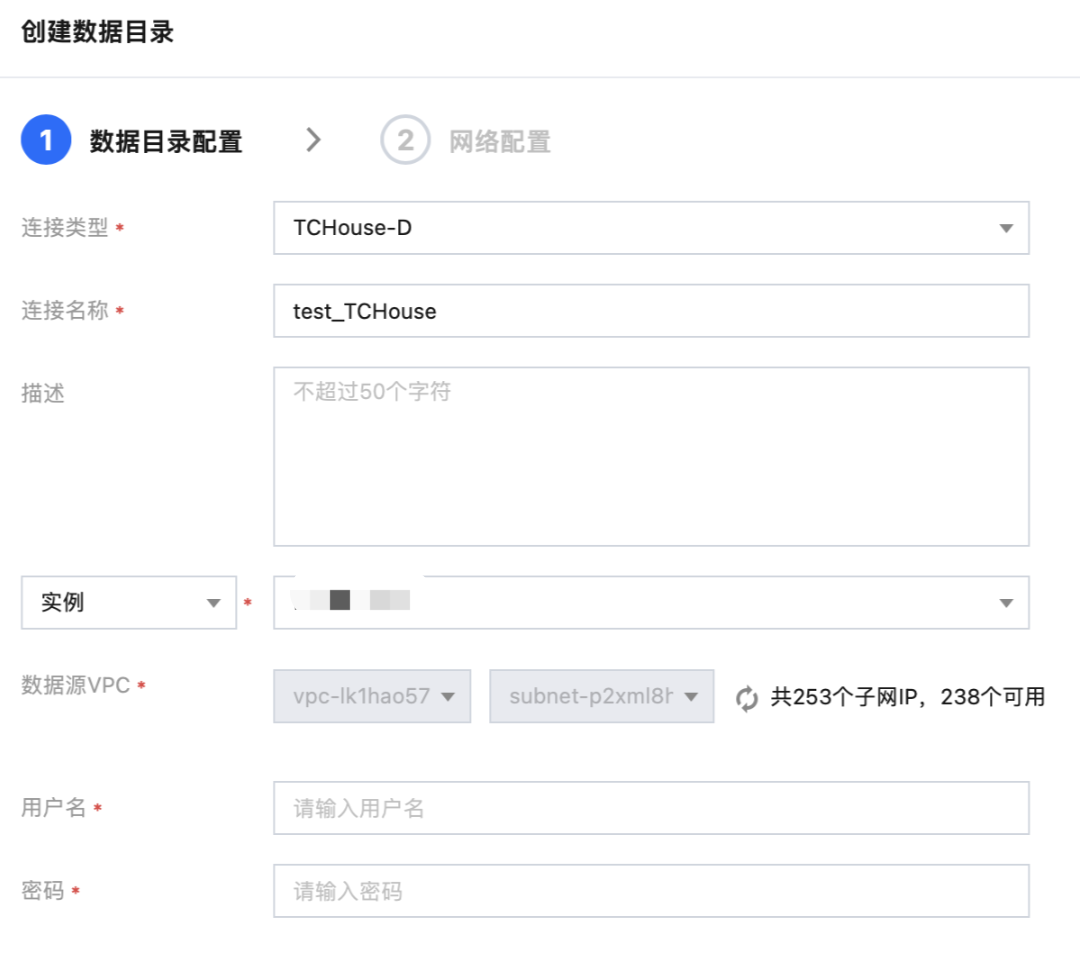The image size is (1080, 974).
Task: Open the 实例 type selector dropdown
Action: point(129,603)
